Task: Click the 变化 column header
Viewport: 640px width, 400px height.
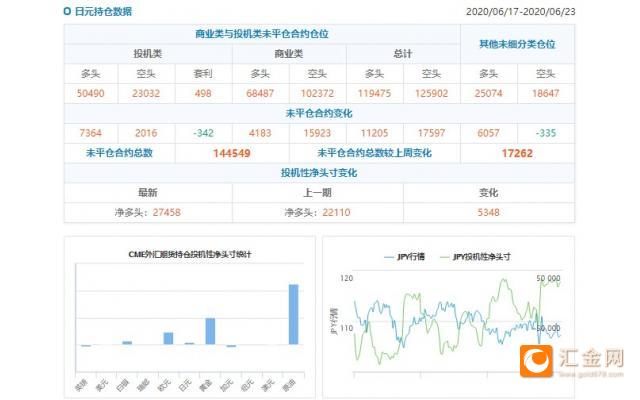Action: click(x=489, y=193)
